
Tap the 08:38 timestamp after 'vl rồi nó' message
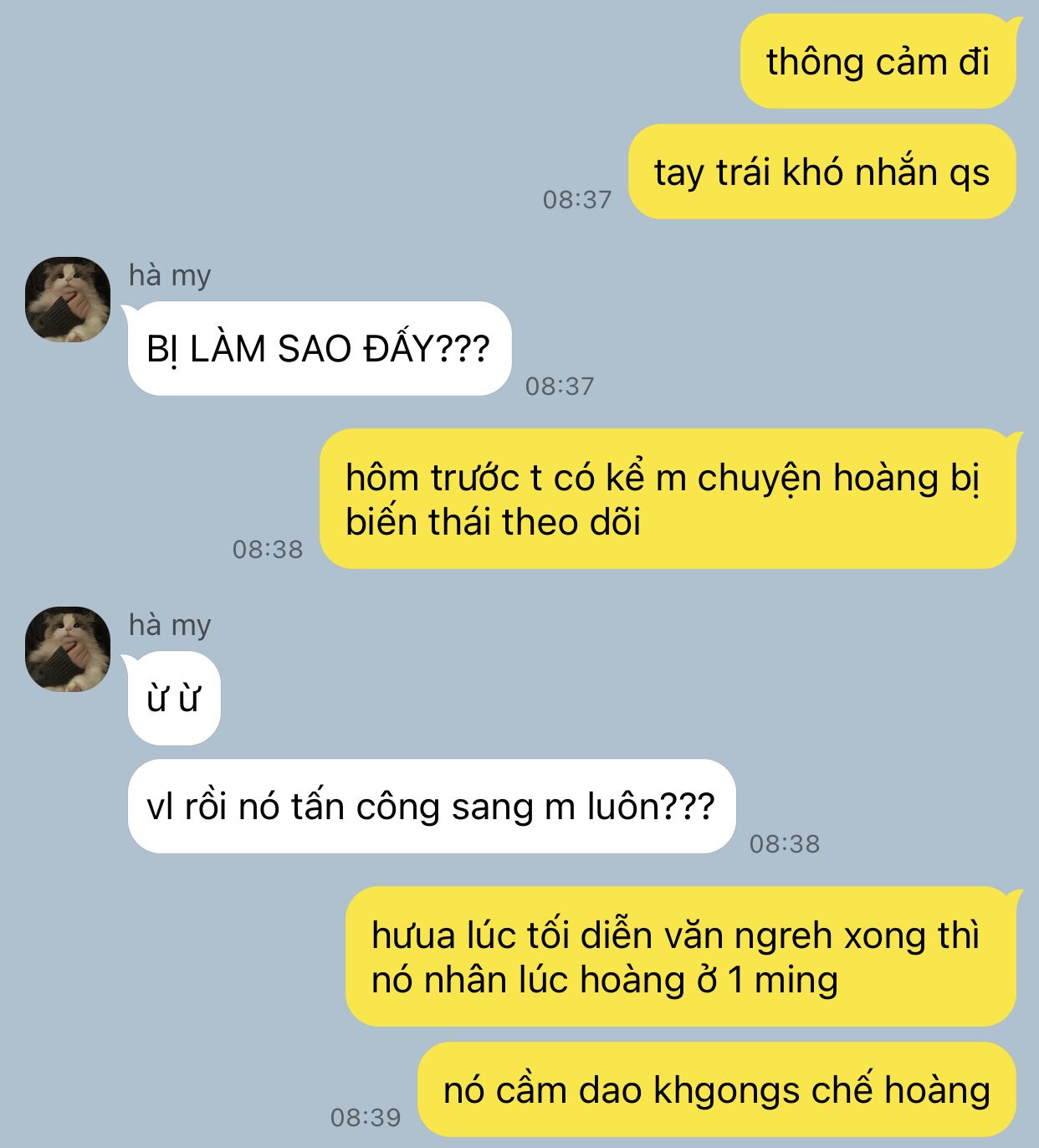coord(785,843)
